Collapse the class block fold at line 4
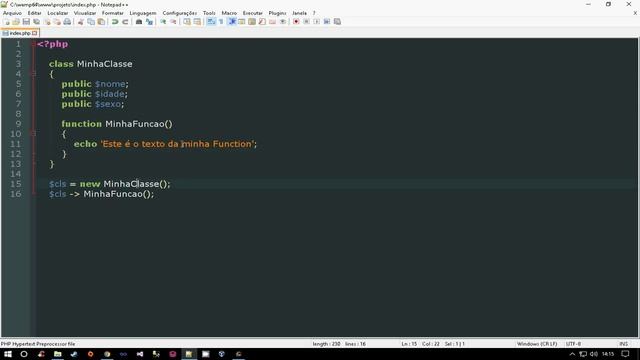Image resolution: width=640 pixels, height=360 pixels. point(34,74)
